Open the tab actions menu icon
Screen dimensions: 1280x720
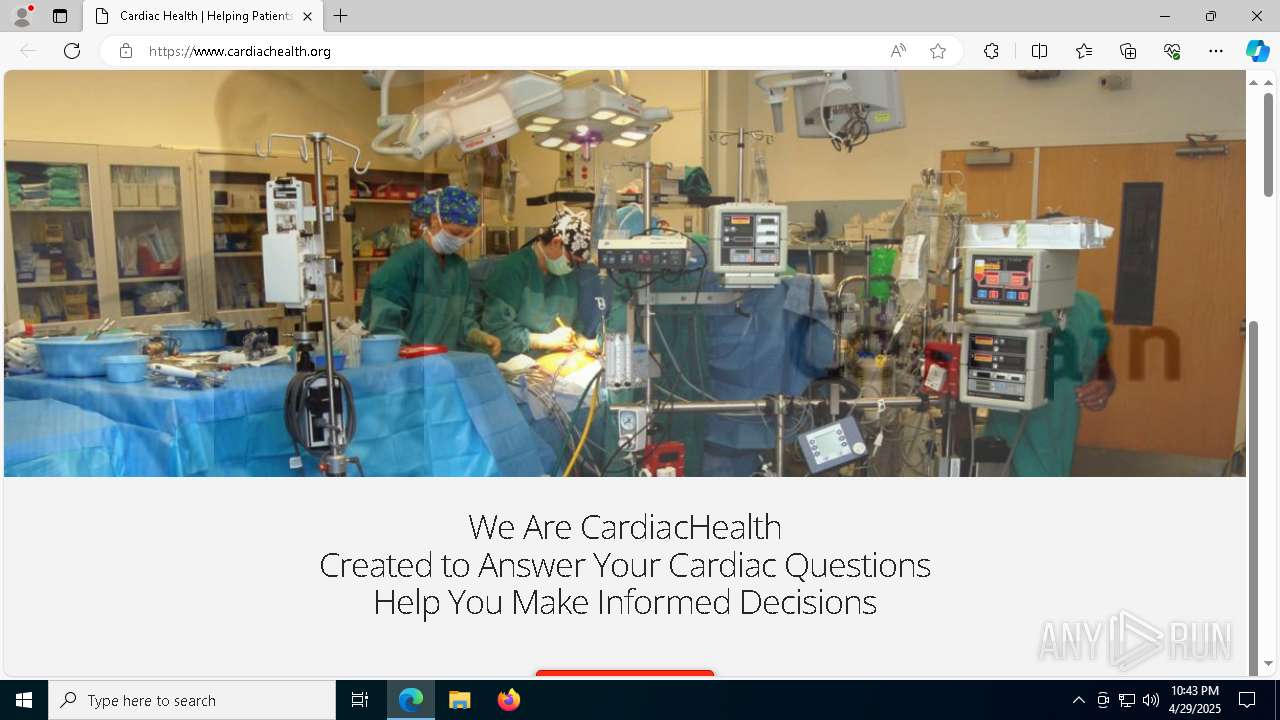point(60,16)
